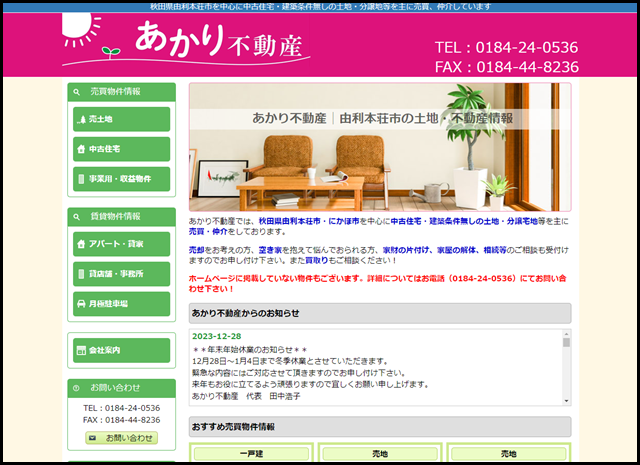Open アパート・貸家 rentals

tap(122, 244)
